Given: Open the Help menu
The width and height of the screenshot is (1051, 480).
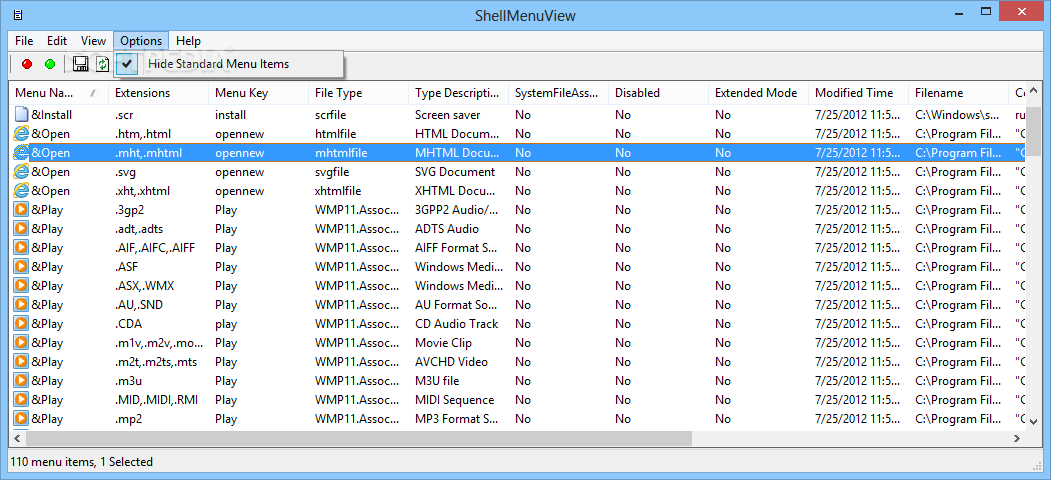Looking at the screenshot, I should pyautogui.click(x=188, y=41).
